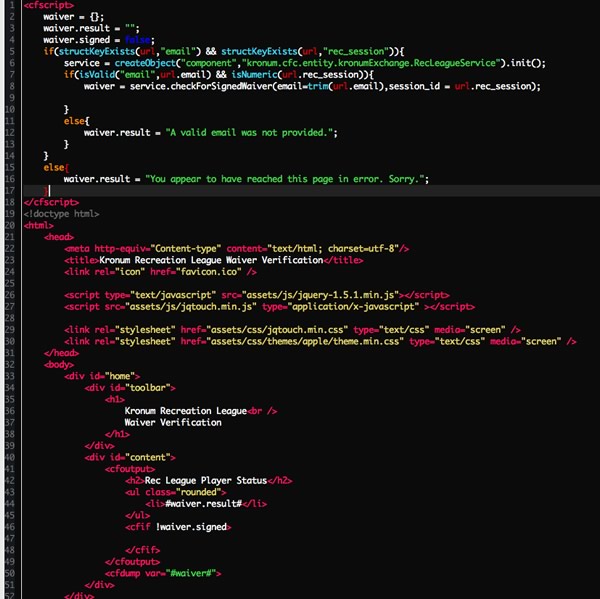Viewport: 600px width, 599px height.
Task: Click the "rec_session" string in the if condition
Action: coord(356,51)
